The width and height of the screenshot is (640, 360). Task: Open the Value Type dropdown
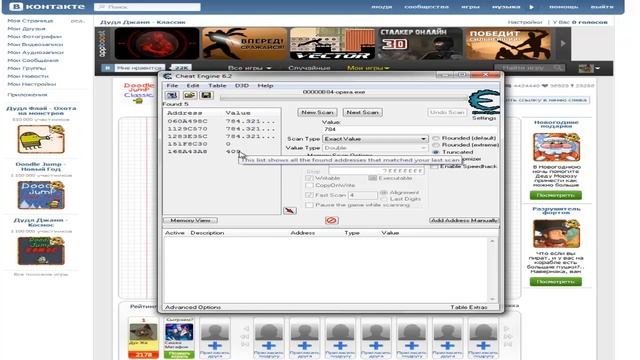coord(375,148)
